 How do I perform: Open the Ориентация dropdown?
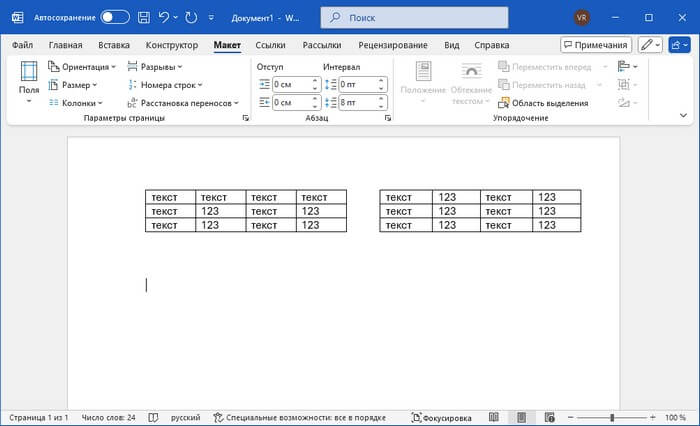coord(82,66)
